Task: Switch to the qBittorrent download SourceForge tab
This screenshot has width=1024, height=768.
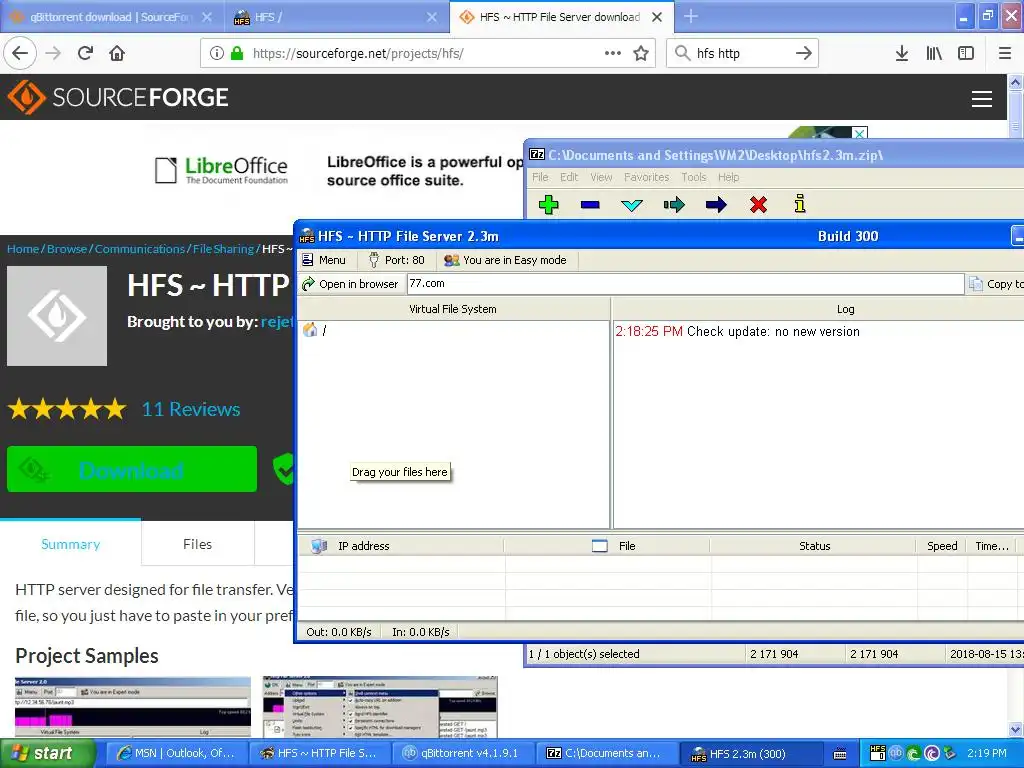Action: tap(112, 17)
